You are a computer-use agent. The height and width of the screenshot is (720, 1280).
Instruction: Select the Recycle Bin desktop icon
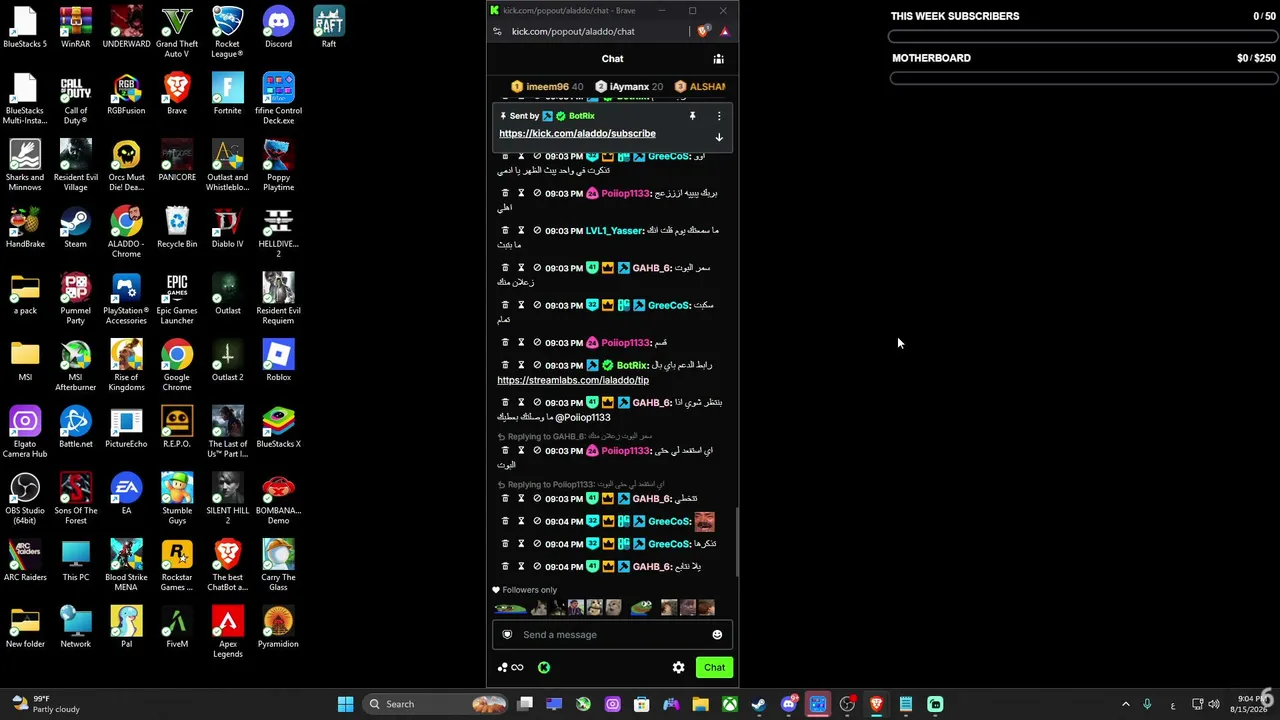point(177,227)
